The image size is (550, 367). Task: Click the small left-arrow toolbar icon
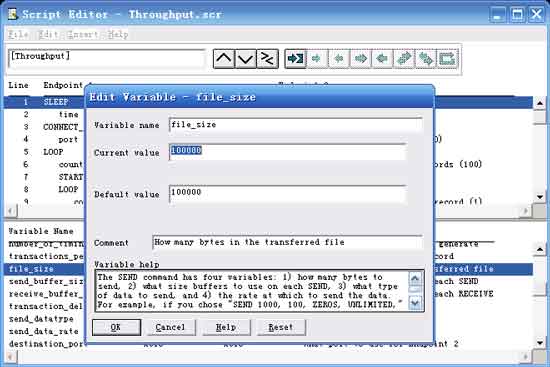coord(338,58)
